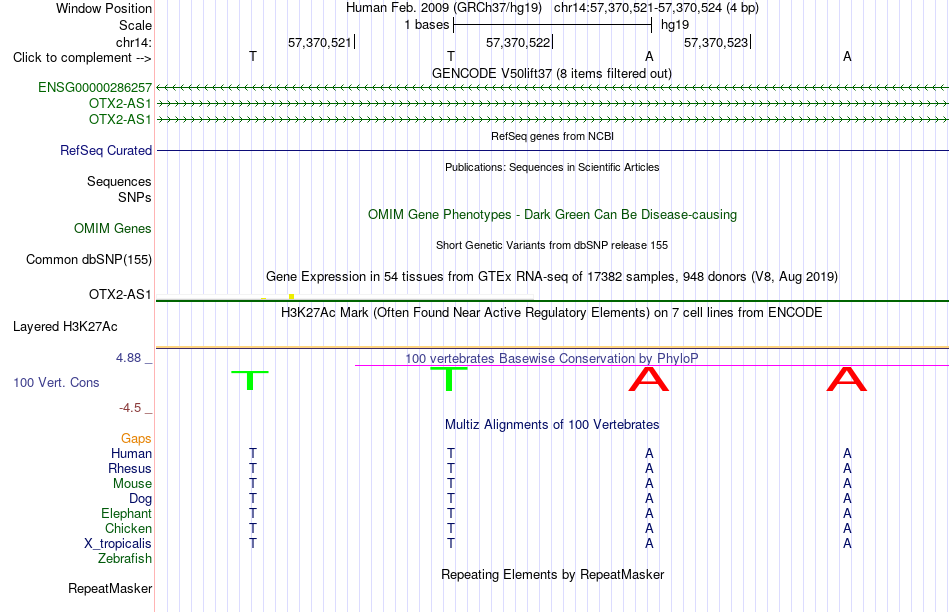Click the Common dbSNP(155) track label
The image size is (950, 612).
coord(89,259)
